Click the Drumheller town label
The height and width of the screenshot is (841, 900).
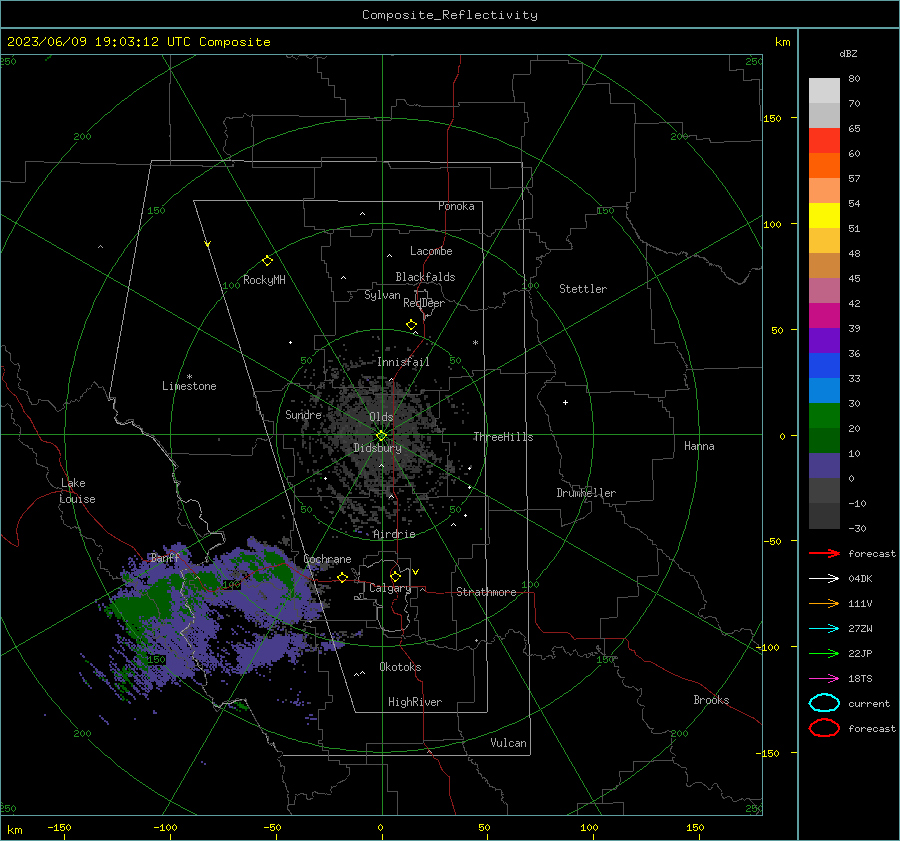point(586,493)
